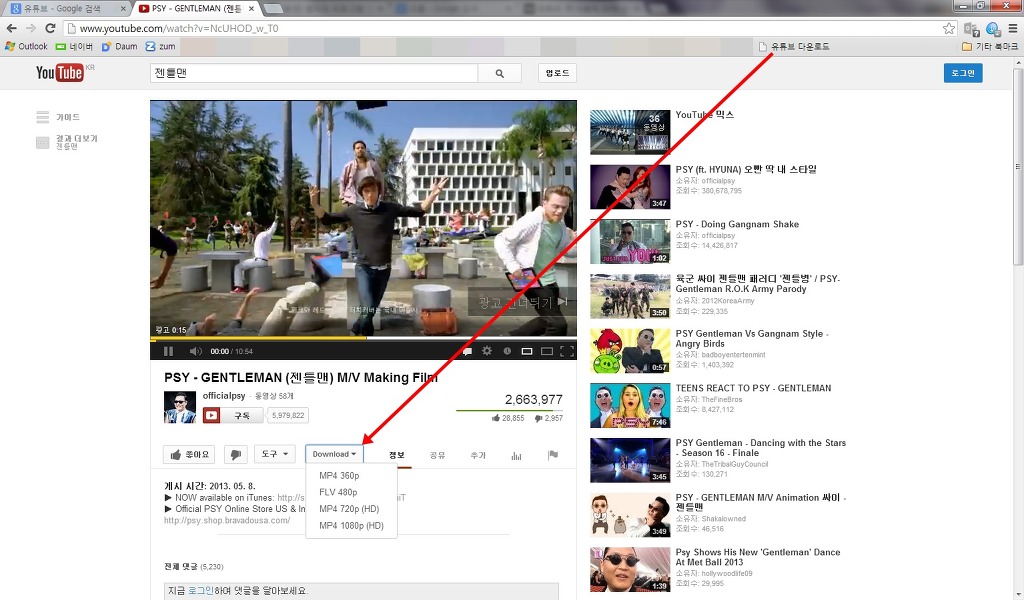Screen dimensions: 1024x600
Task: Expand the tools dropdown
Action: click(x=274, y=454)
